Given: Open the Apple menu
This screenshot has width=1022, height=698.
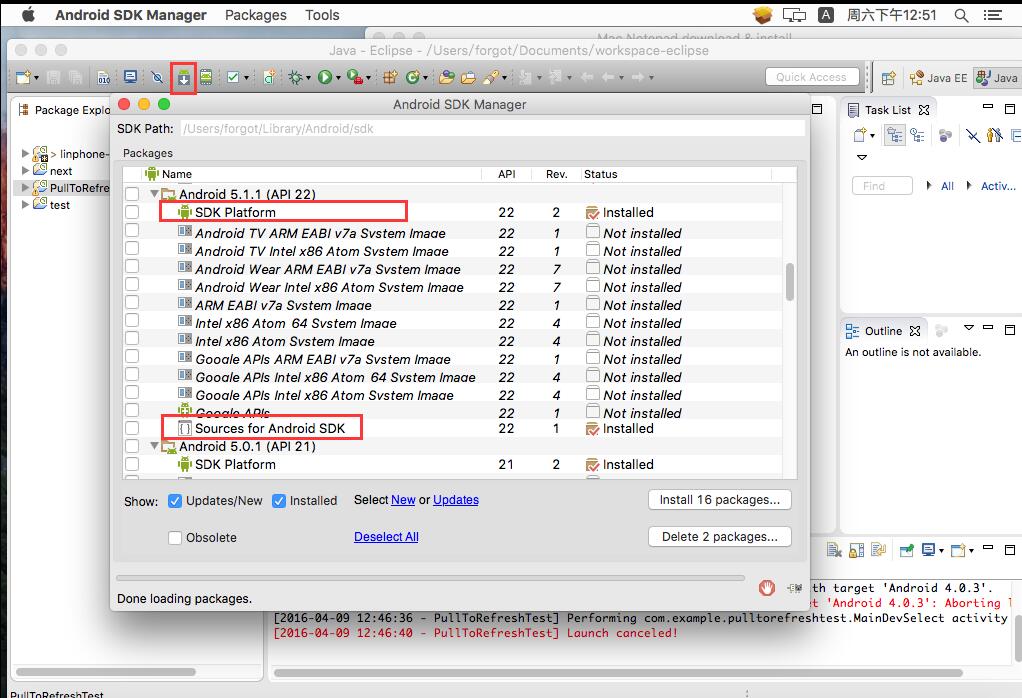Looking at the screenshot, I should (28, 14).
